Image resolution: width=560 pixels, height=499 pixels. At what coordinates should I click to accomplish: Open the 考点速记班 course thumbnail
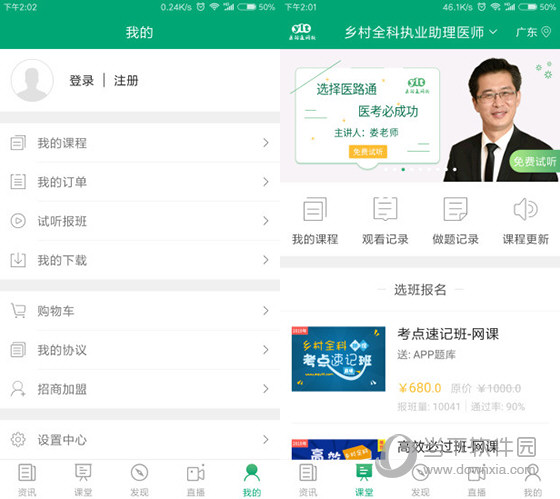pyautogui.click(x=338, y=359)
